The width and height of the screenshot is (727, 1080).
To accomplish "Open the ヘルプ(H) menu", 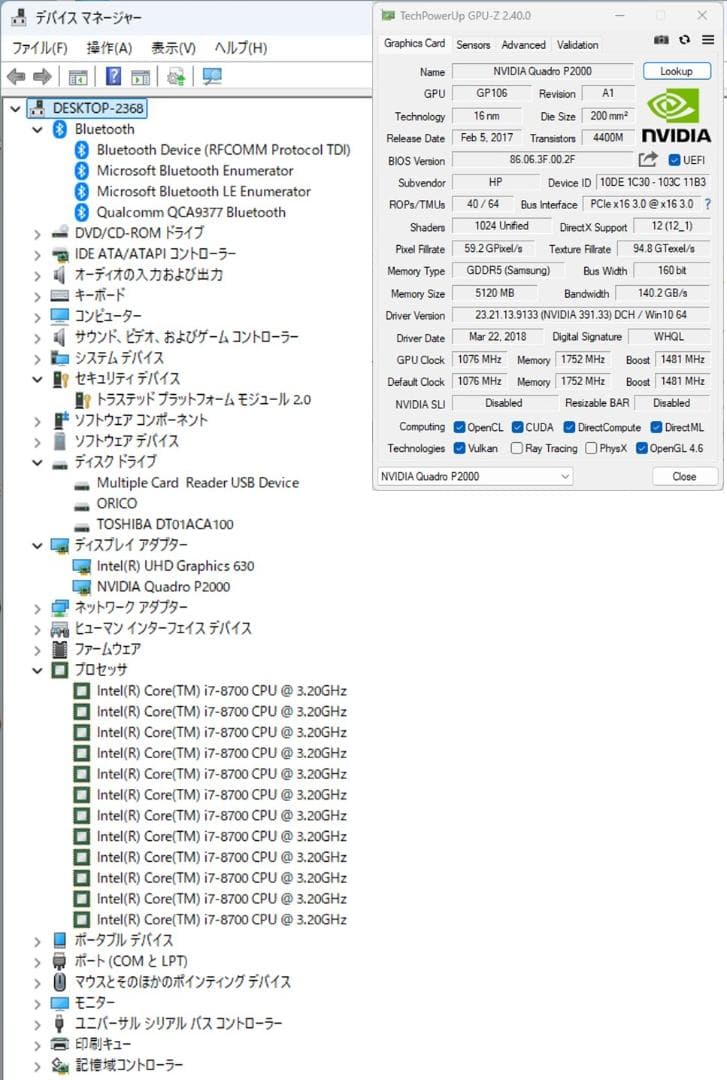I will [240, 48].
